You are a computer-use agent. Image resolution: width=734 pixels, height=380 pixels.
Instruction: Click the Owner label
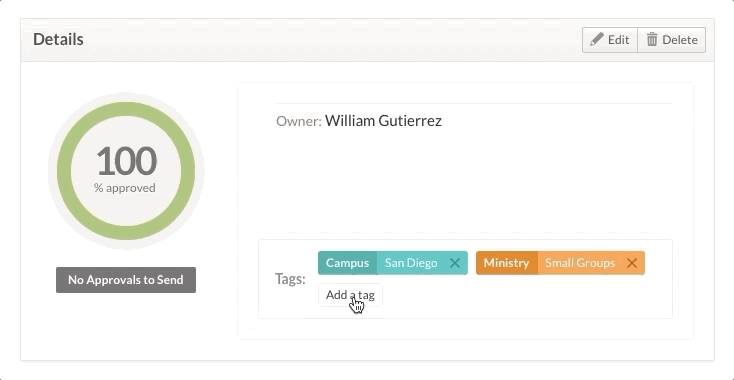[299, 121]
